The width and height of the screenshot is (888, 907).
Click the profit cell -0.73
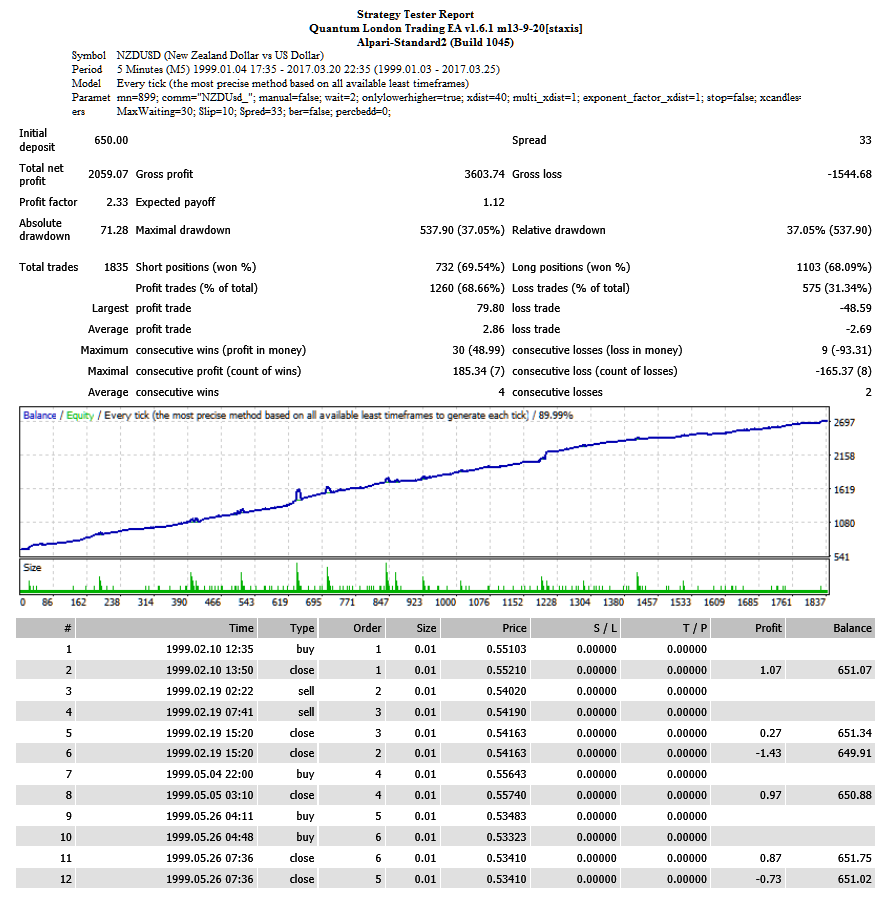tap(769, 879)
